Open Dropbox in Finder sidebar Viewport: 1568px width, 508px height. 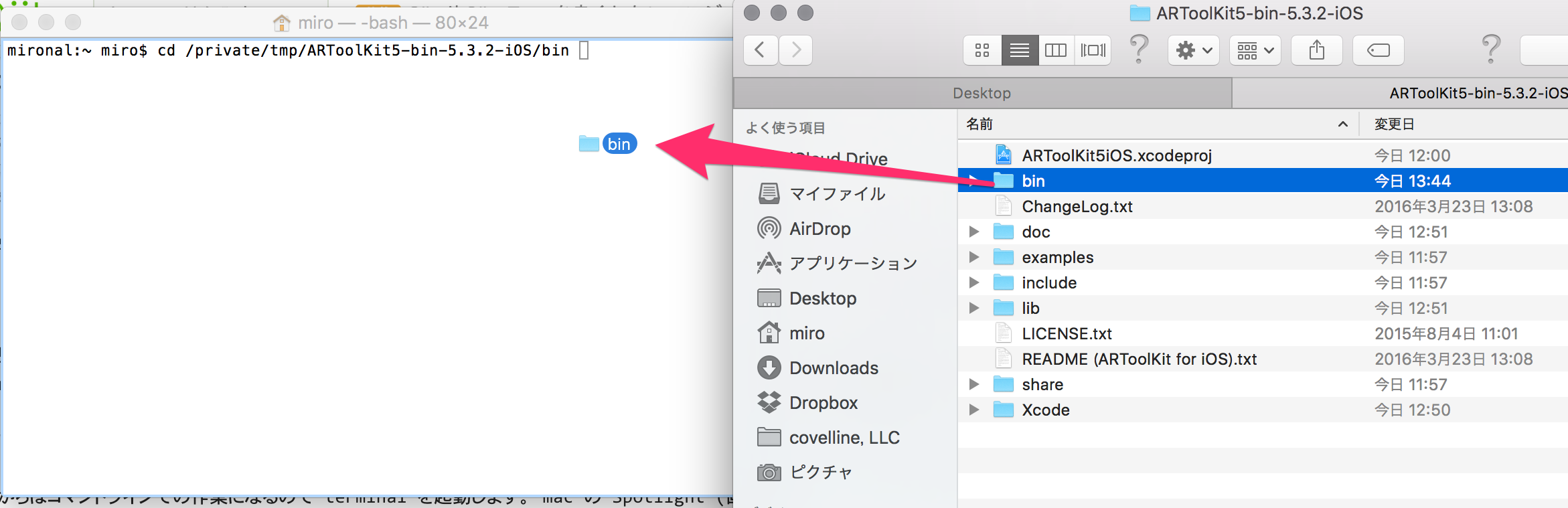pyautogui.click(x=823, y=403)
